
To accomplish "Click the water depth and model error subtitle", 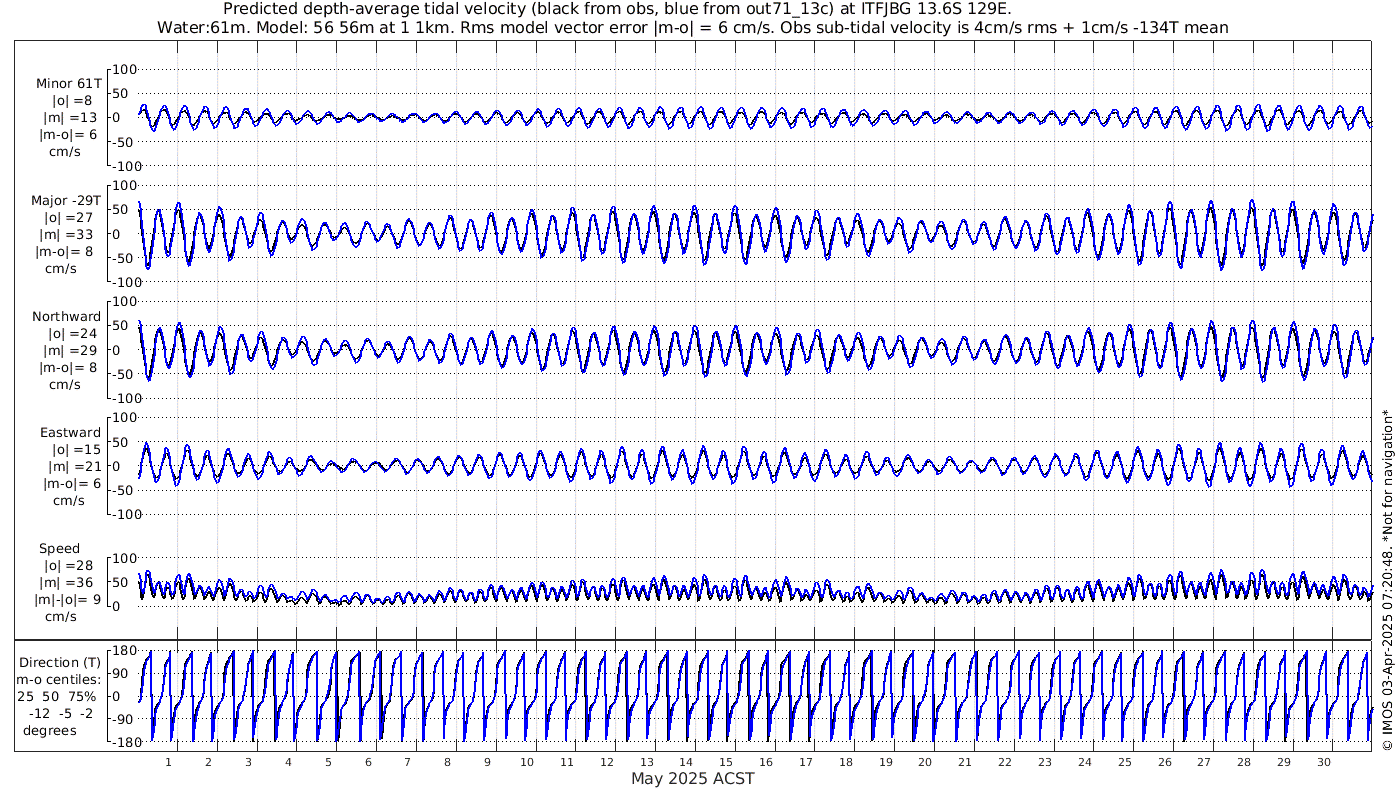I will click(692, 27).
